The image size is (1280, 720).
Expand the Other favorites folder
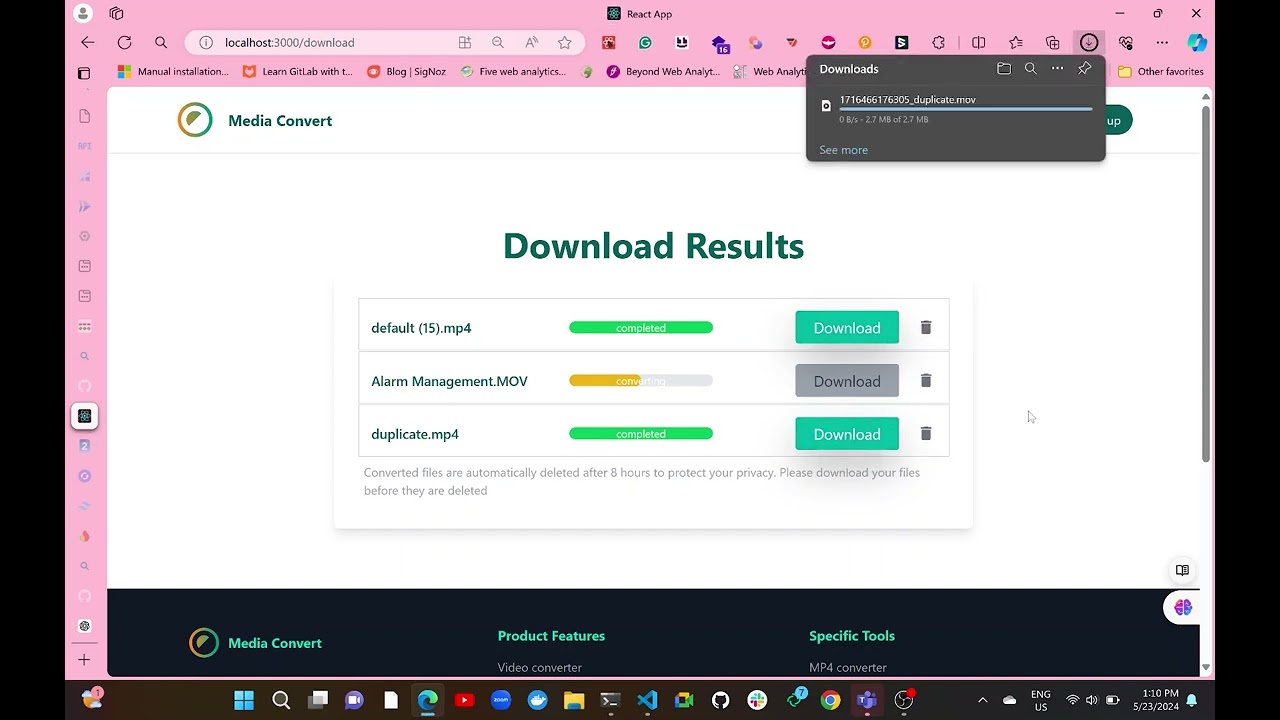pyautogui.click(x=1161, y=72)
